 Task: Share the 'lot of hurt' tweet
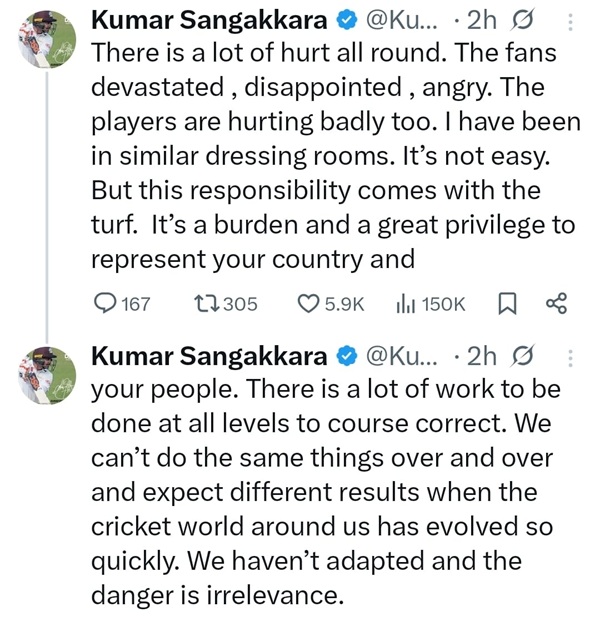tap(556, 304)
